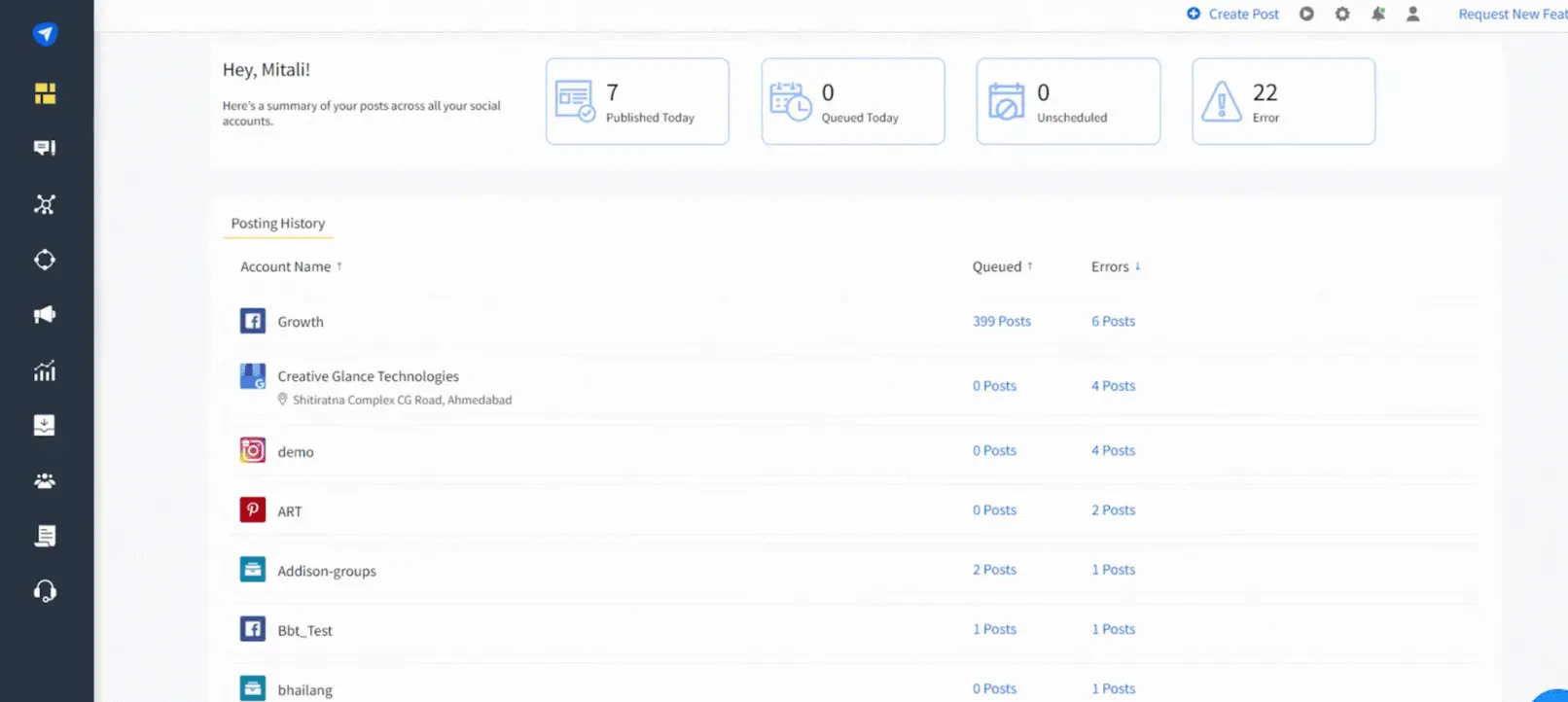Open the Request New Feature link
The height and width of the screenshot is (702, 1568).
click(1512, 15)
